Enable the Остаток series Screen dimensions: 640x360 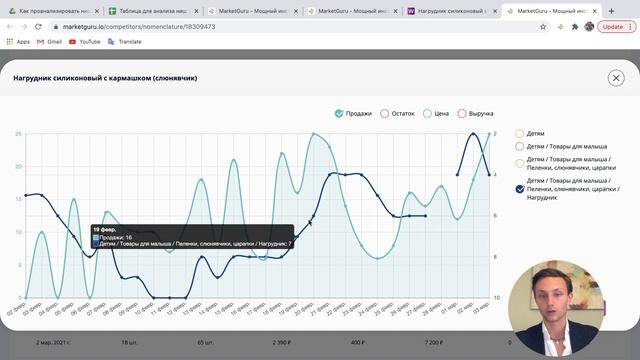384,113
